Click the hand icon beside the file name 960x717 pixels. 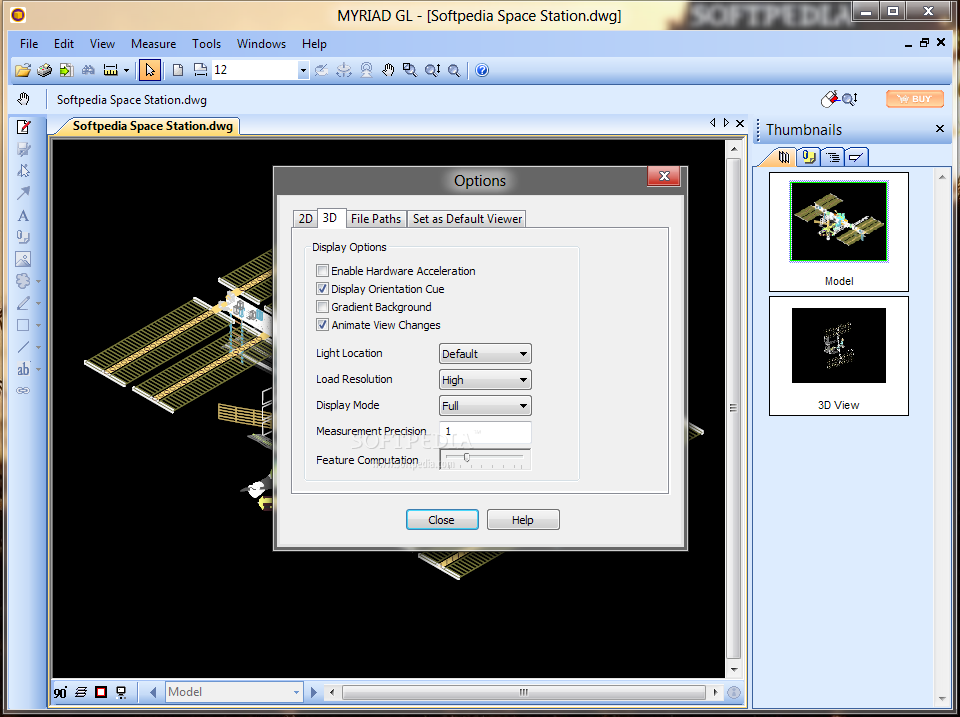click(23, 99)
